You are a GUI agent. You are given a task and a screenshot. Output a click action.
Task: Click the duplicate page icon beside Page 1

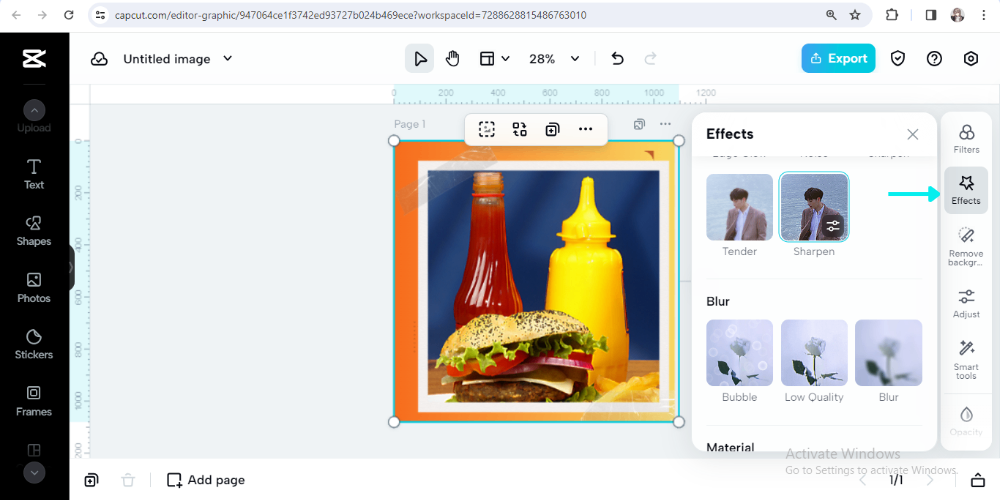pos(639,124)
